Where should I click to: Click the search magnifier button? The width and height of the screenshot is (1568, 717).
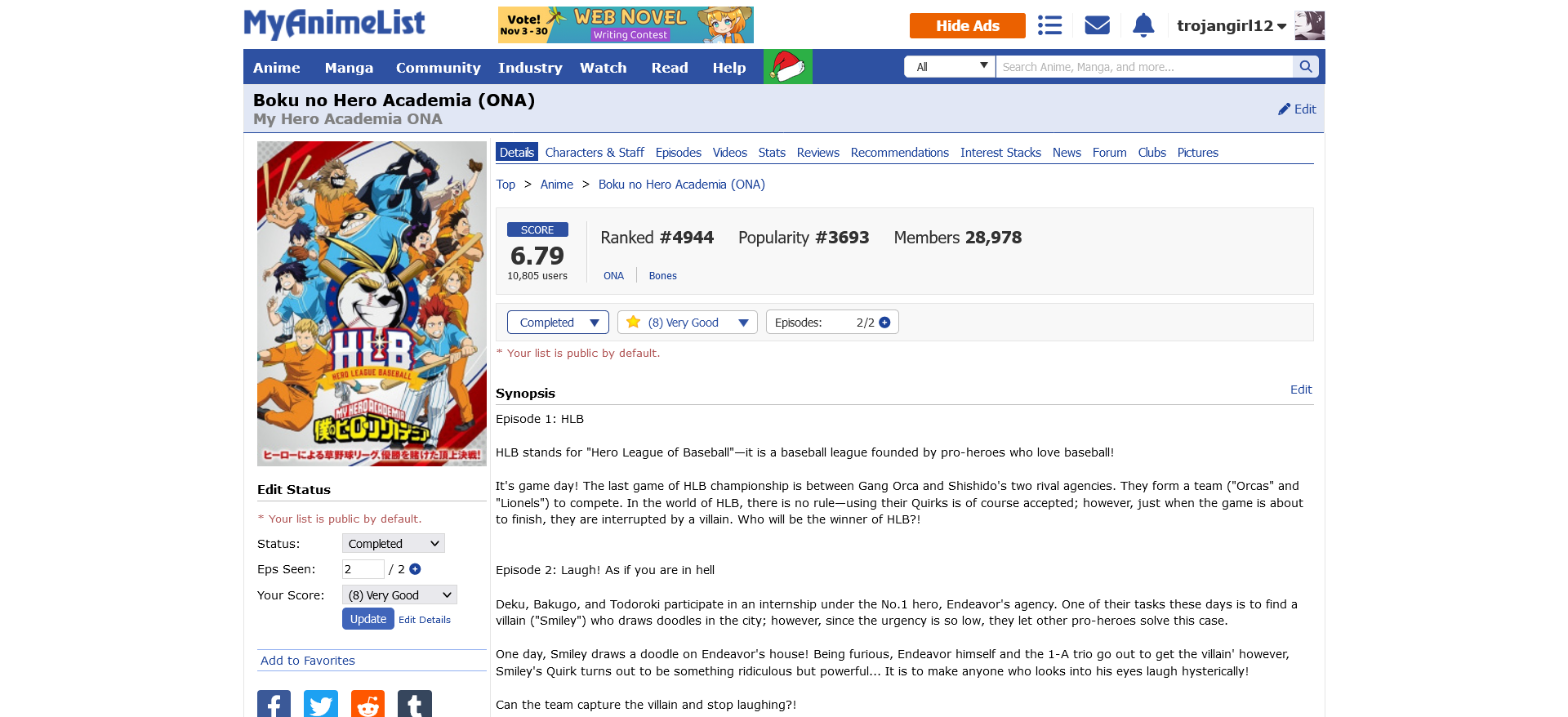click(1306, 67)
